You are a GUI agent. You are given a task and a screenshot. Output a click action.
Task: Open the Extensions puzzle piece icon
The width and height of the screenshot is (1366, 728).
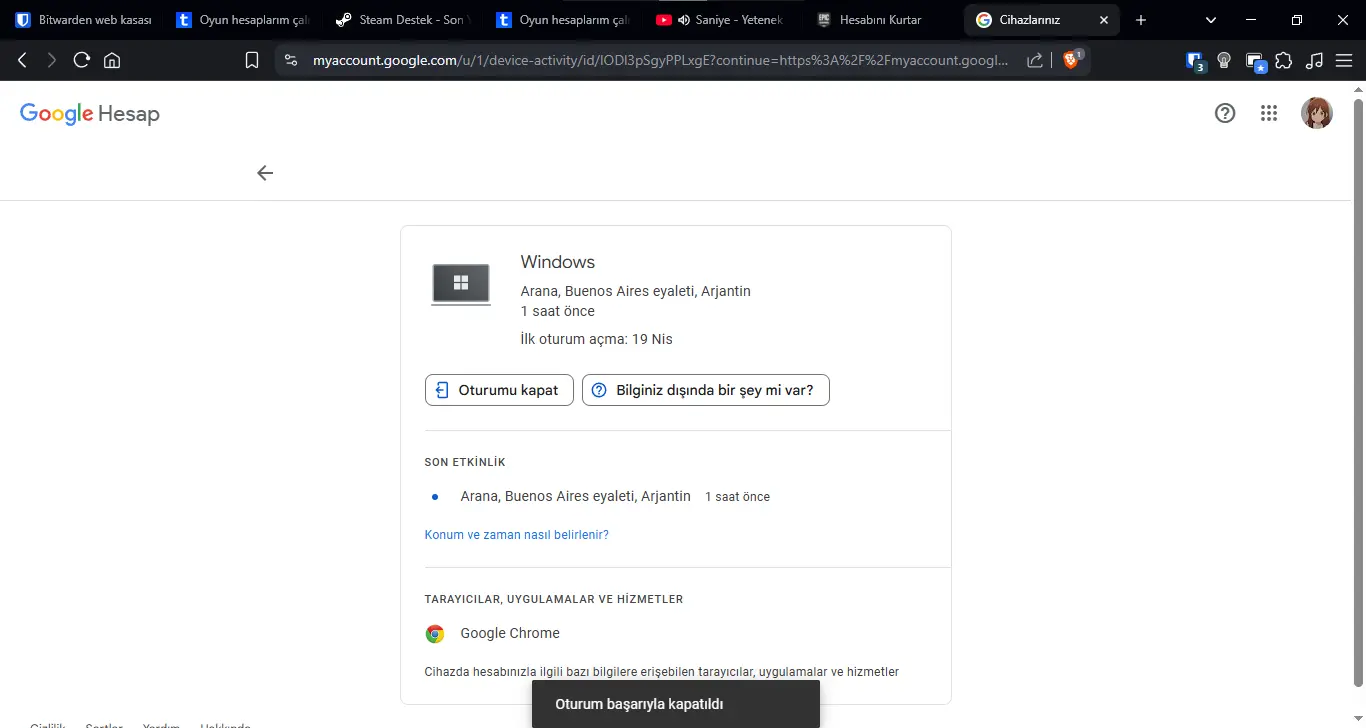tap(1284, 60)
